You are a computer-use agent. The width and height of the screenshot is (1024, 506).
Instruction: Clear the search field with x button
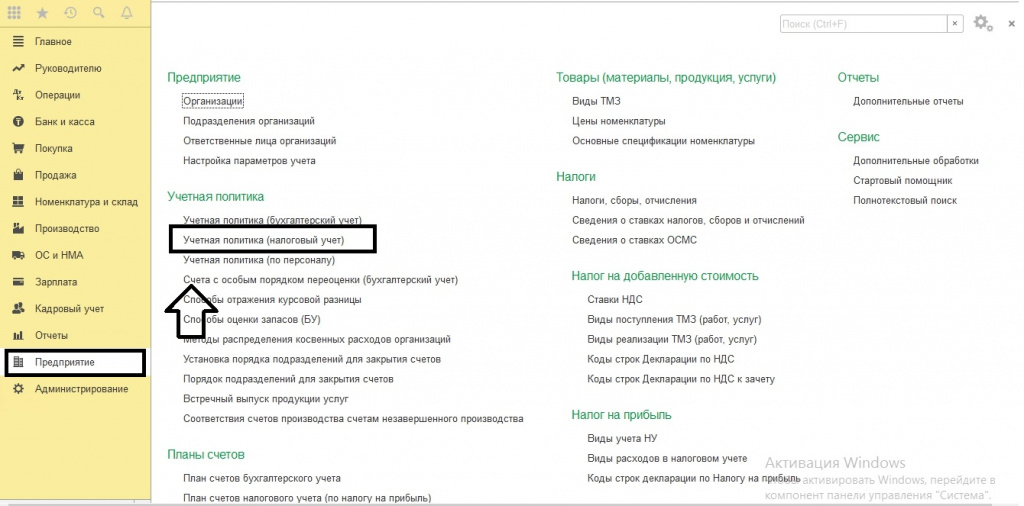pyautogui.click(x=956, y=22)
